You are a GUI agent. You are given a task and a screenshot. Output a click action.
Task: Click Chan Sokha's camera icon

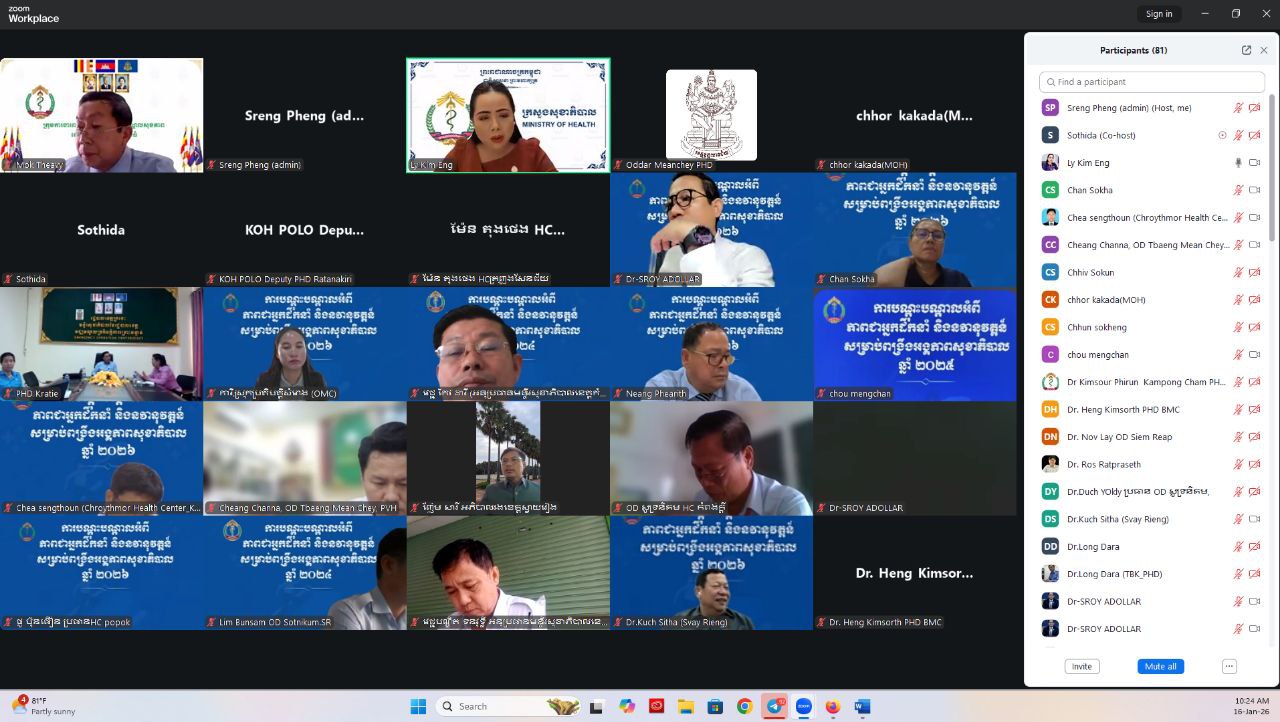(1254, 190)
